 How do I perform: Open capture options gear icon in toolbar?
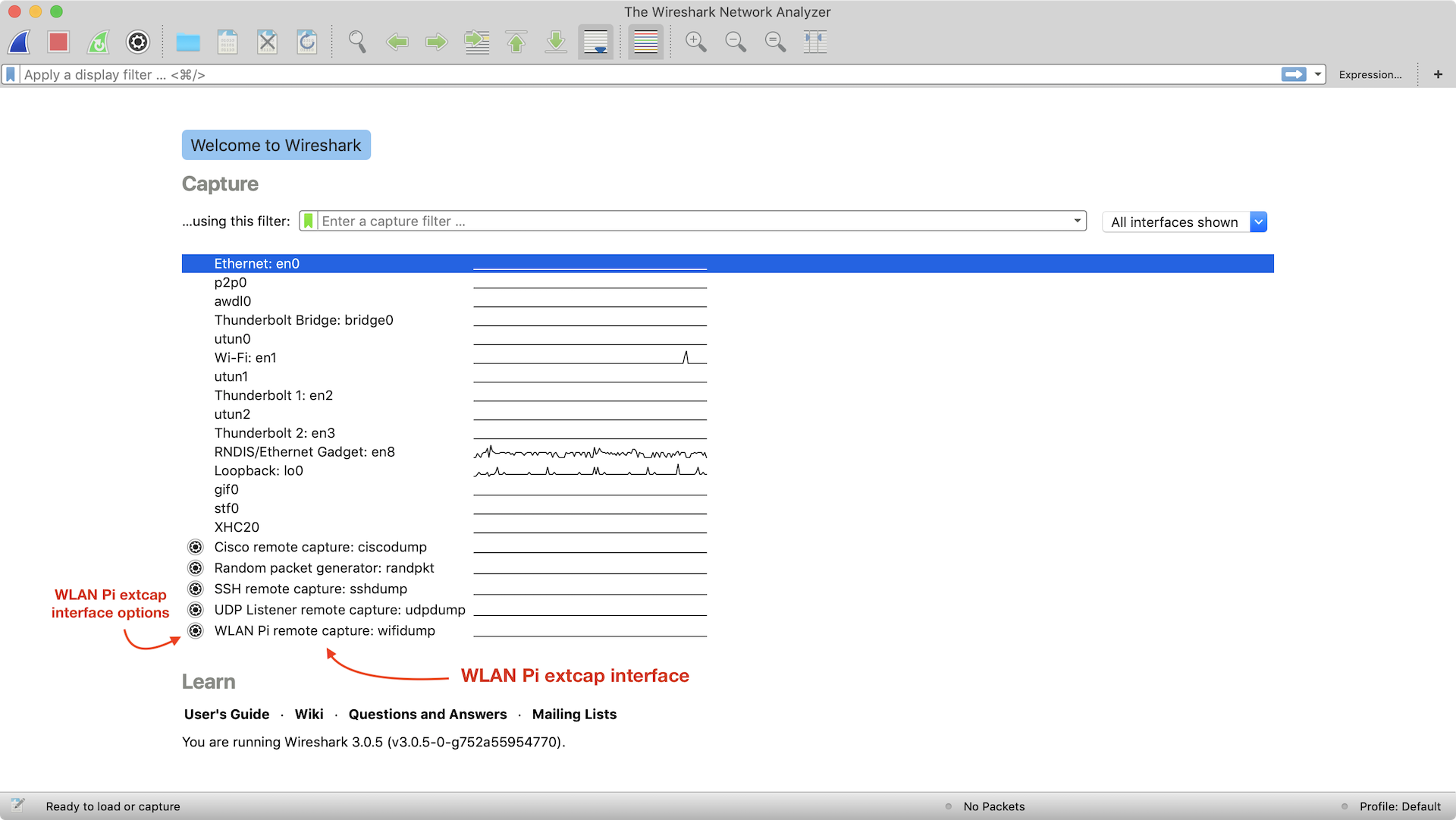138,42
